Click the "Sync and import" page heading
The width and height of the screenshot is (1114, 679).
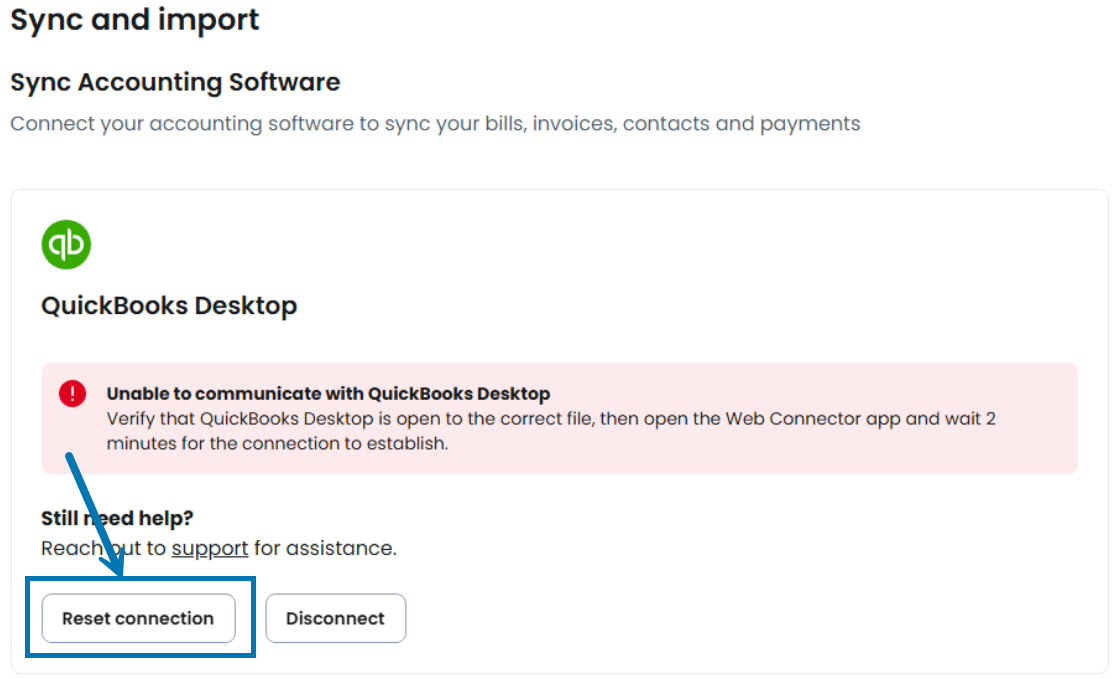(x=135, y=20)
